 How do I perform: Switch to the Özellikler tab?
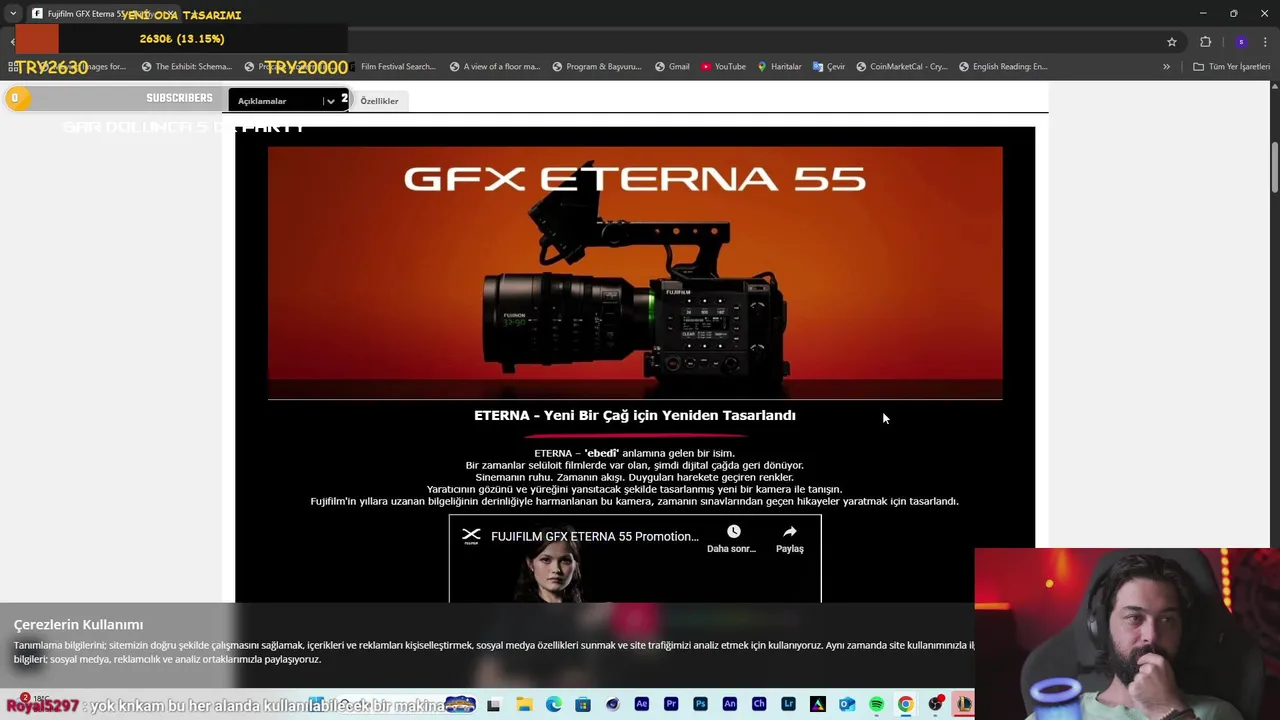pyautogui.click(x=379, y=101)
